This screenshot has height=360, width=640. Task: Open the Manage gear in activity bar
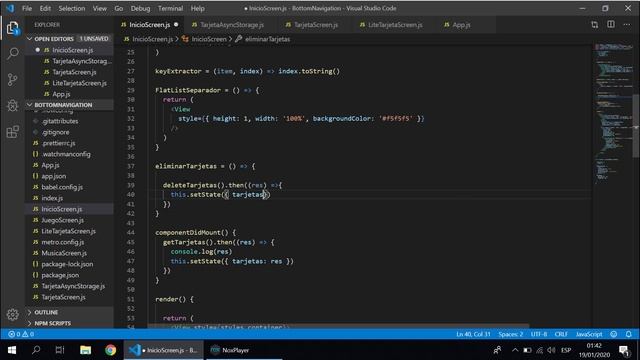13,314
